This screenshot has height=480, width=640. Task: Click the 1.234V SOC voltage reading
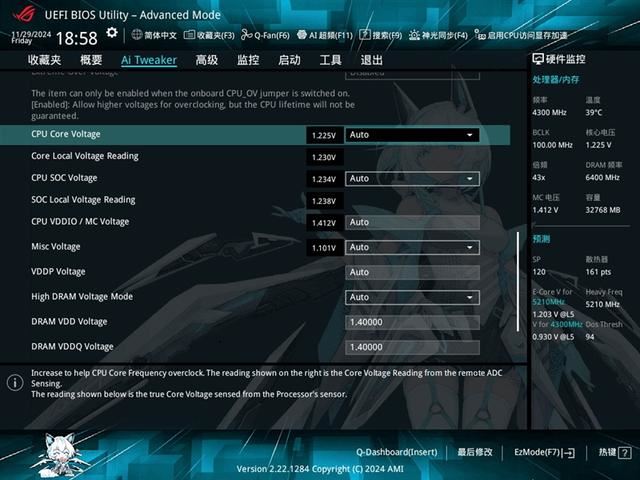pos(324,179)
